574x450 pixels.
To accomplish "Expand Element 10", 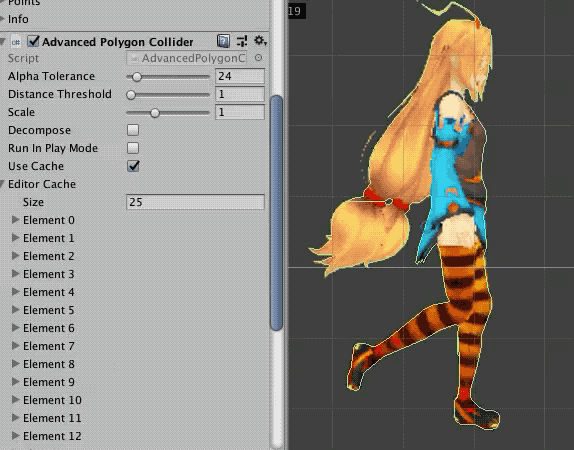I will tap(15, 399).
